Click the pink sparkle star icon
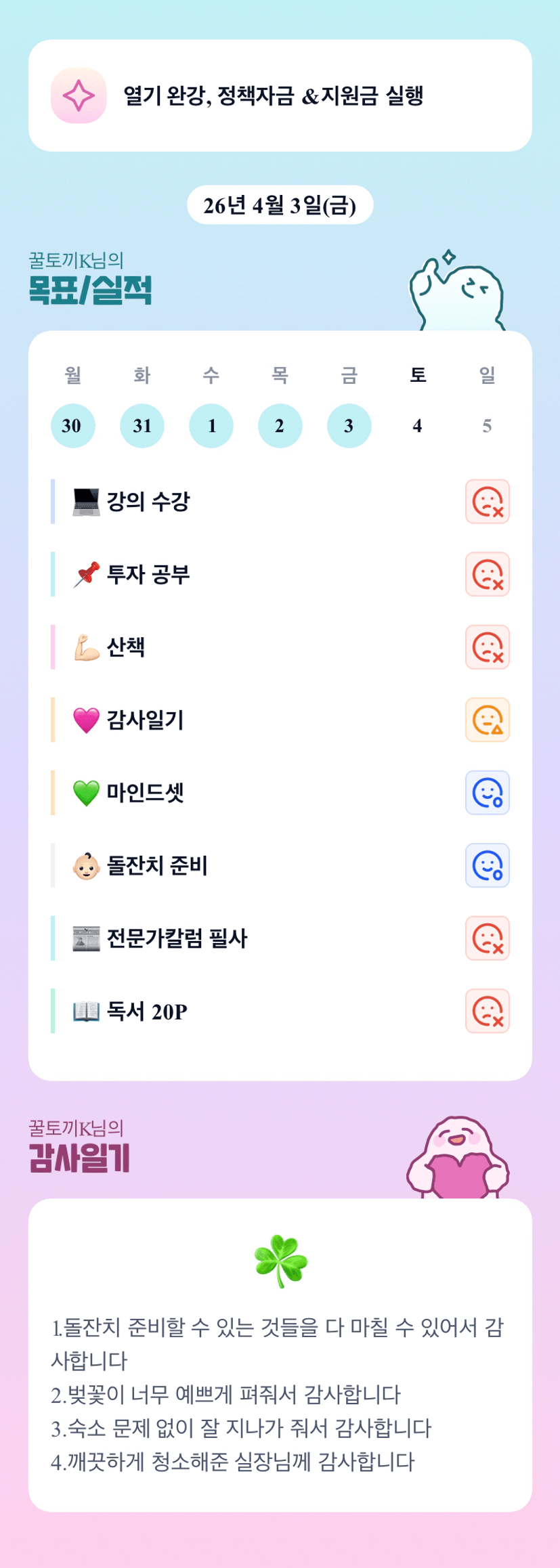The height and width of the screenshot is (1568, 560). pyautogui.click(x=79, y=95)
